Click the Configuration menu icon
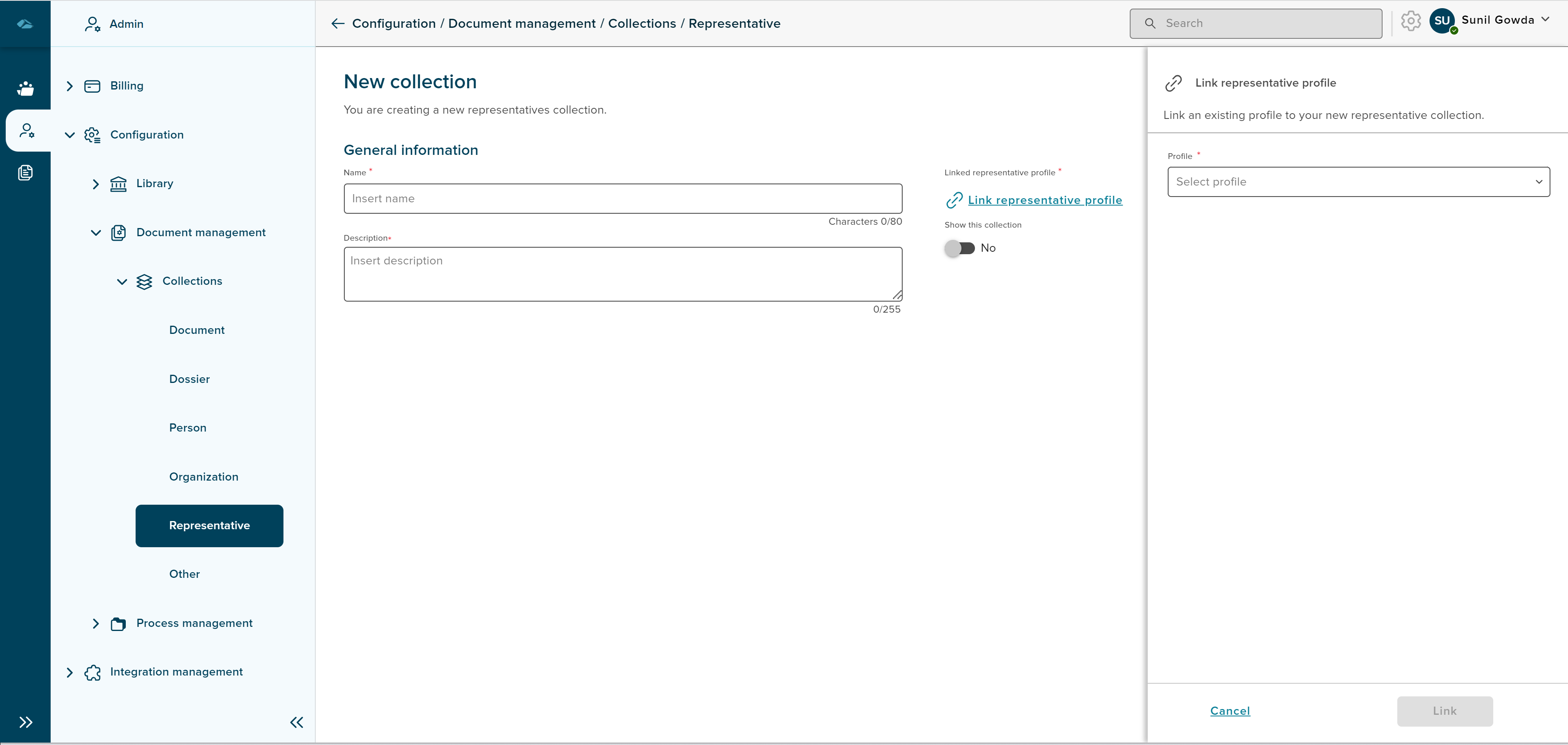This screenshot has width=1568, height=745. tap(92, 134)
